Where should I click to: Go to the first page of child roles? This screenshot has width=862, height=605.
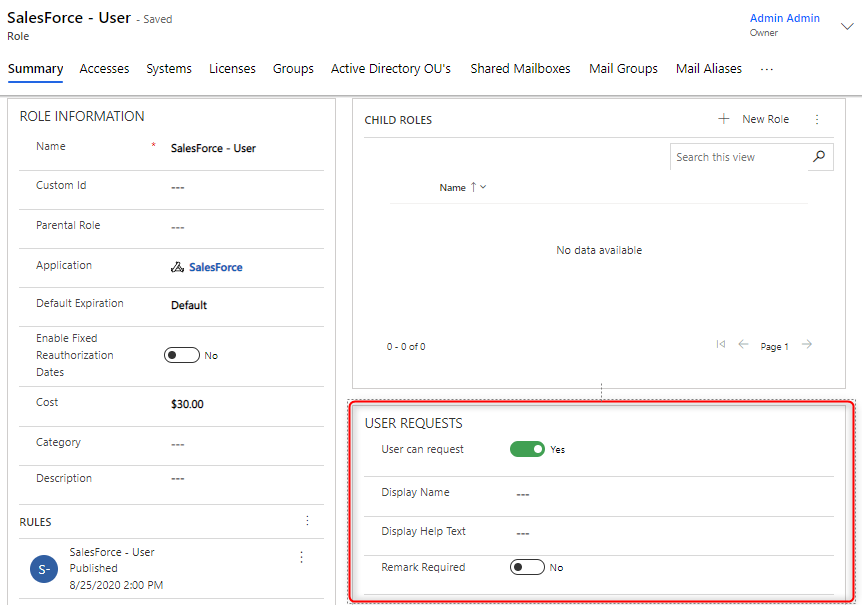tap(720, 345)
